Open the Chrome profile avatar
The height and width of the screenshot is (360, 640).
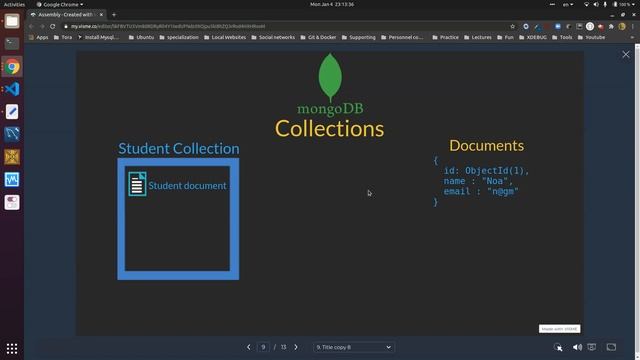[622, 26]
